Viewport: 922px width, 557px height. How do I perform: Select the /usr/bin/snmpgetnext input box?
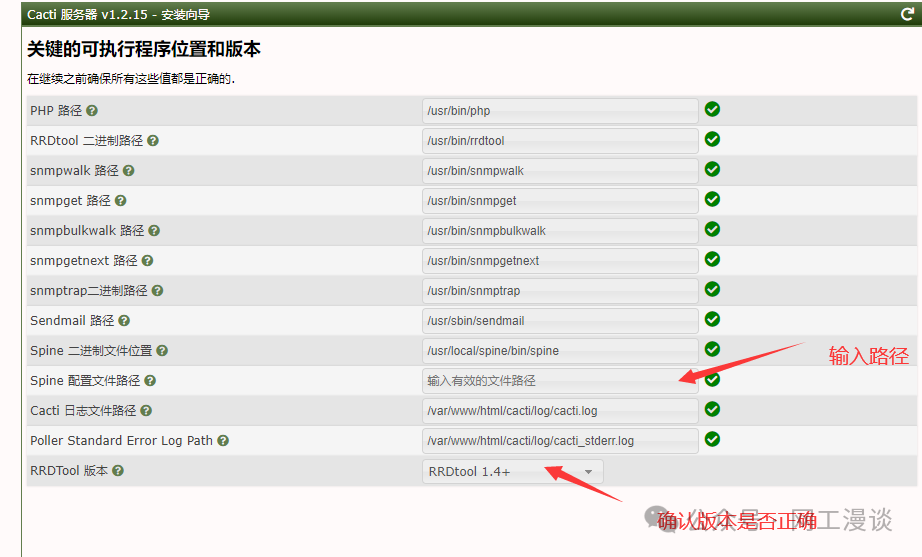[x=560, y=261]
